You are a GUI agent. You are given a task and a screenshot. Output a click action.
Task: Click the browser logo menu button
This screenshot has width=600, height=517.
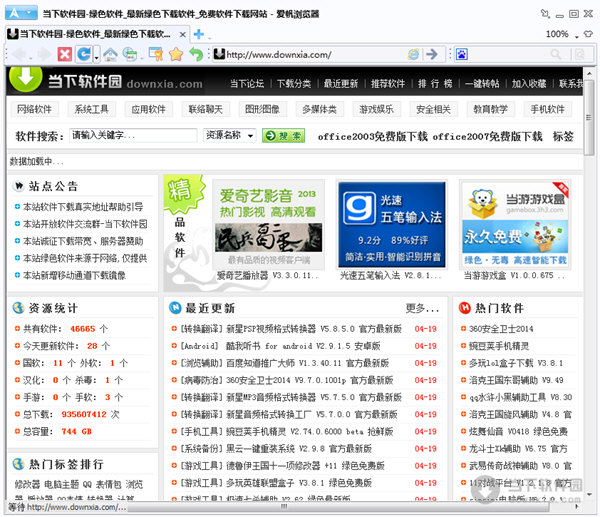21,13
